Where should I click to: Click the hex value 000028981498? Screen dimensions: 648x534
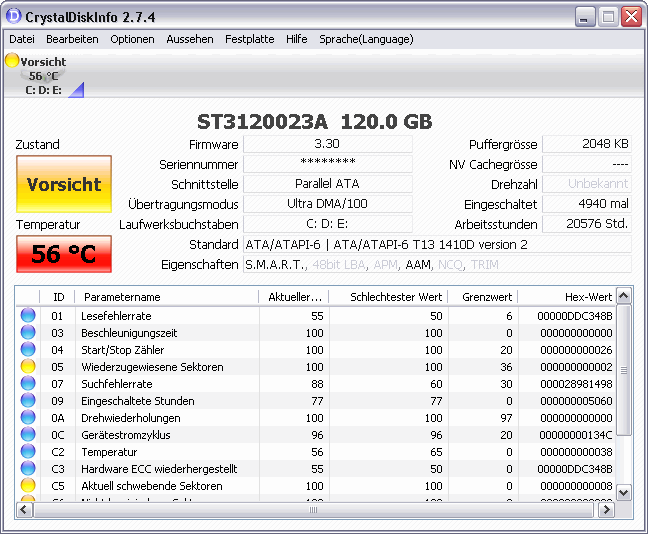[576, 384]
